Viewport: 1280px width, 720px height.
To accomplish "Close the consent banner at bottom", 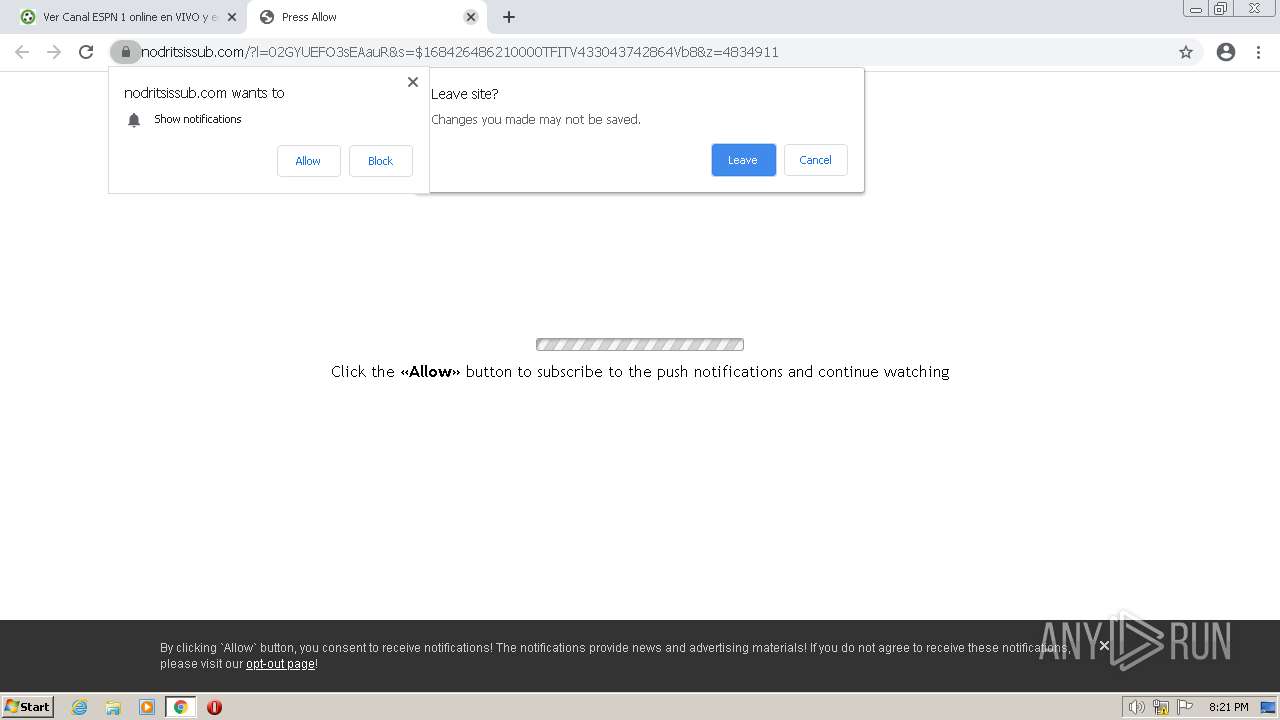I will tap(1104, 645).
